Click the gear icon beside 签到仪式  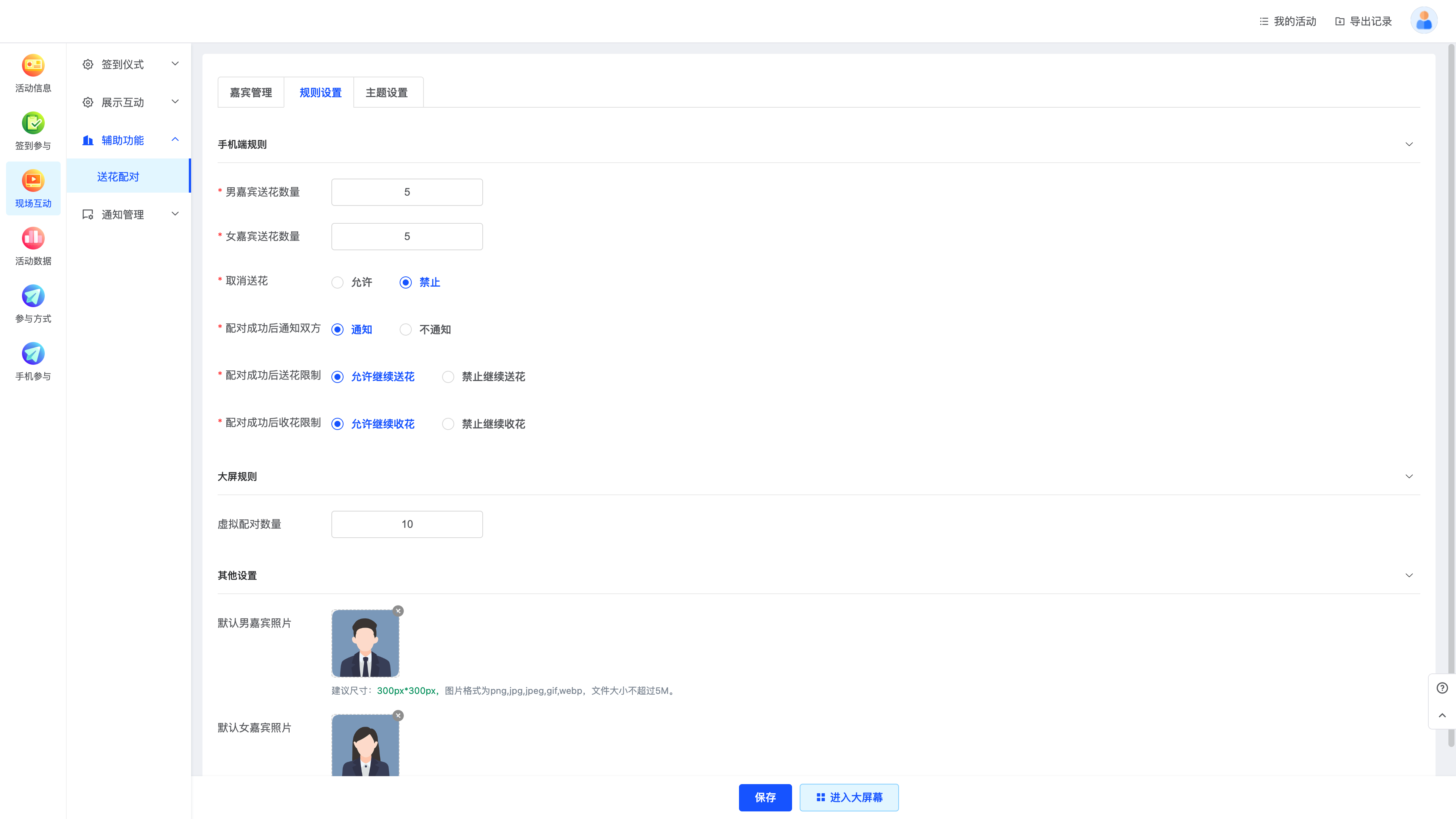88,64
